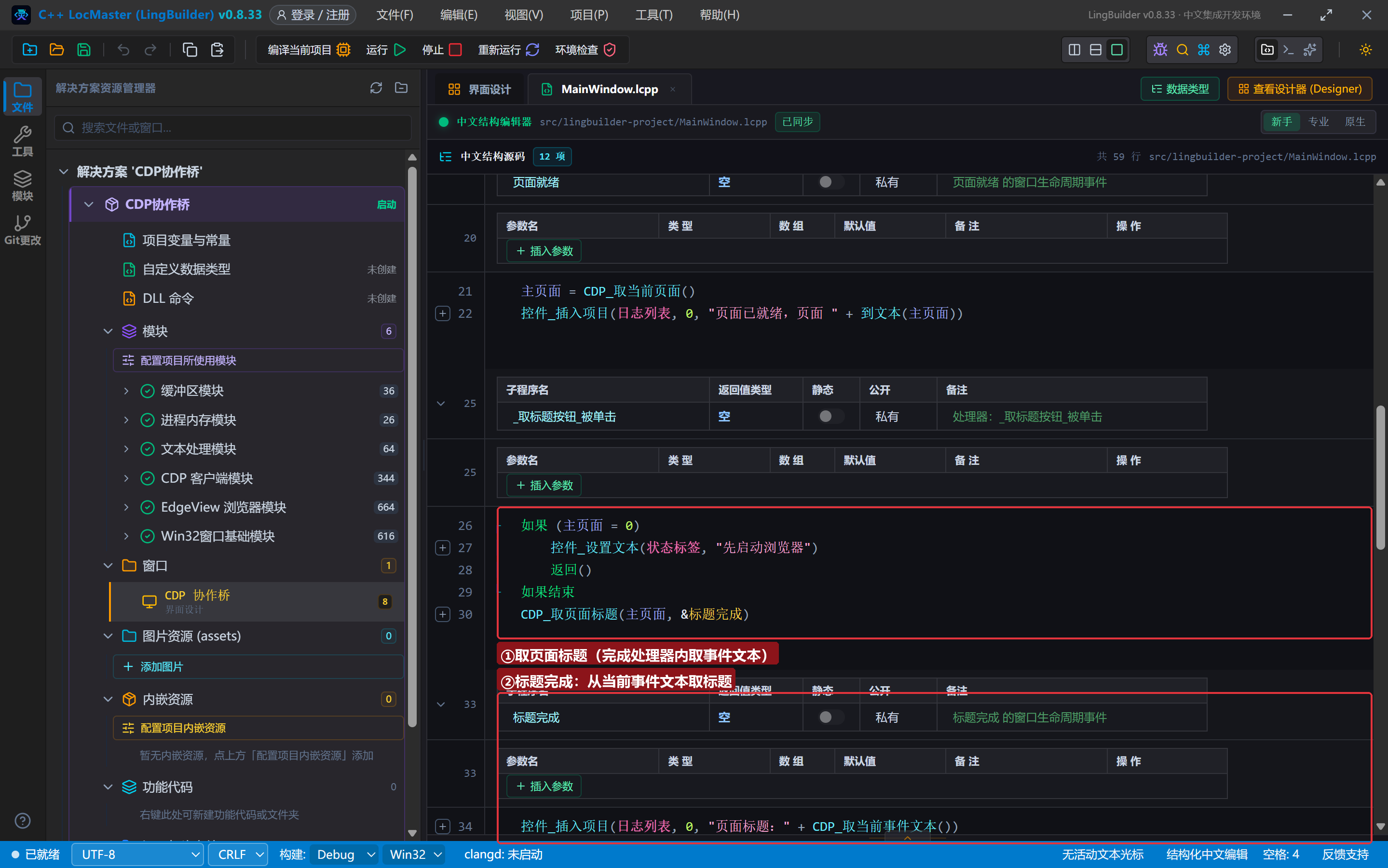The height and width of the screenshot is (868, 1388).
Task: Click the AI sparkle assistant icon
Action: pos(1309,50)
